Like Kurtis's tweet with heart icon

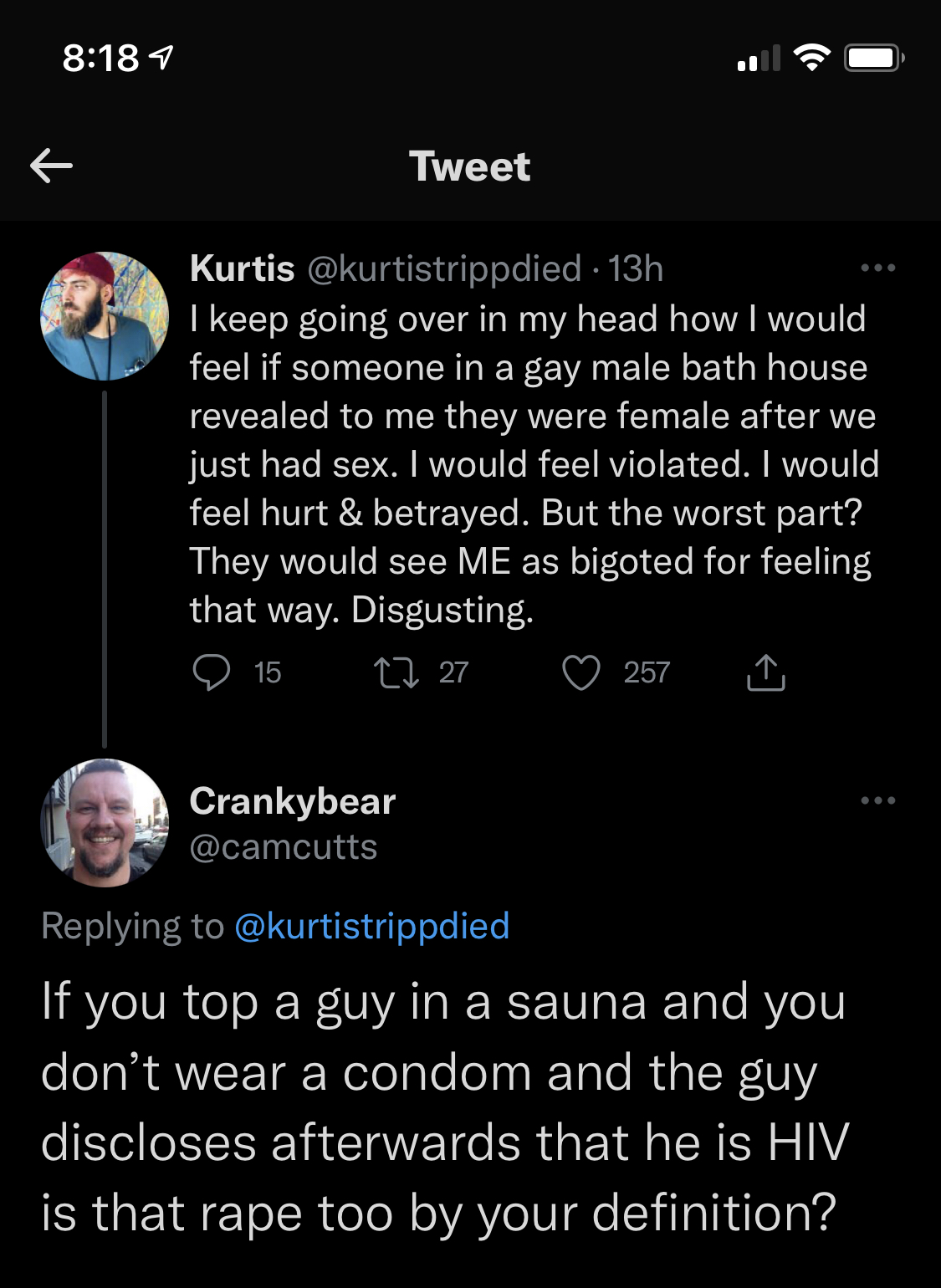[580, 672]
